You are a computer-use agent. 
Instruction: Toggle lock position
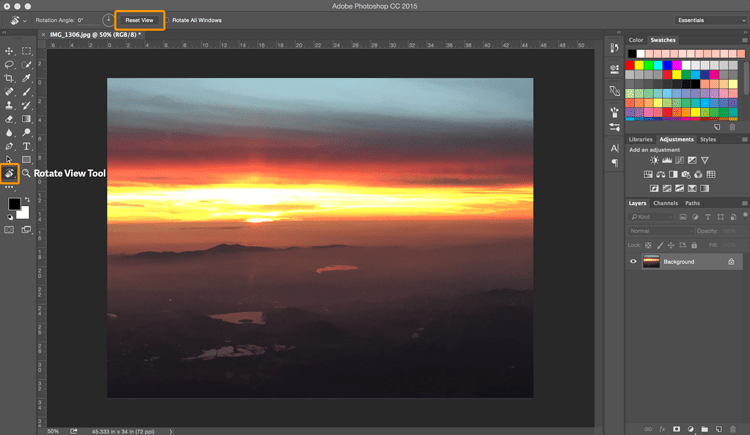[x=671, y=245]
